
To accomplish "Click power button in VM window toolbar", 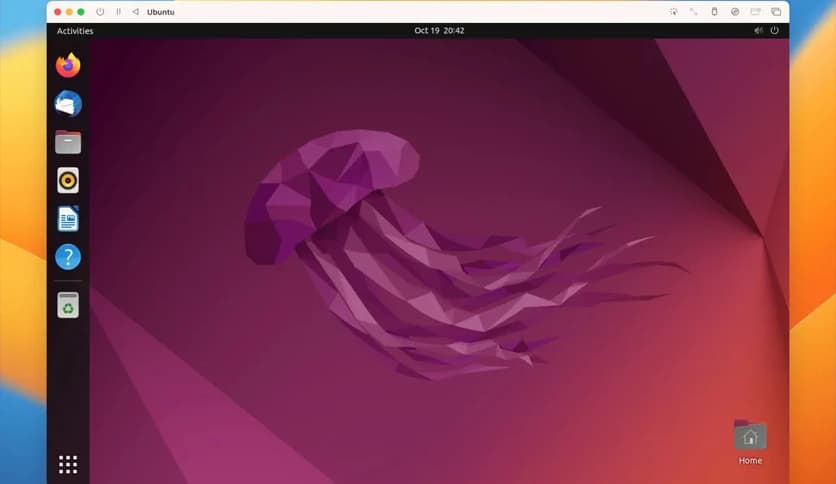I will pyautogui.click(x=100, y=12).
